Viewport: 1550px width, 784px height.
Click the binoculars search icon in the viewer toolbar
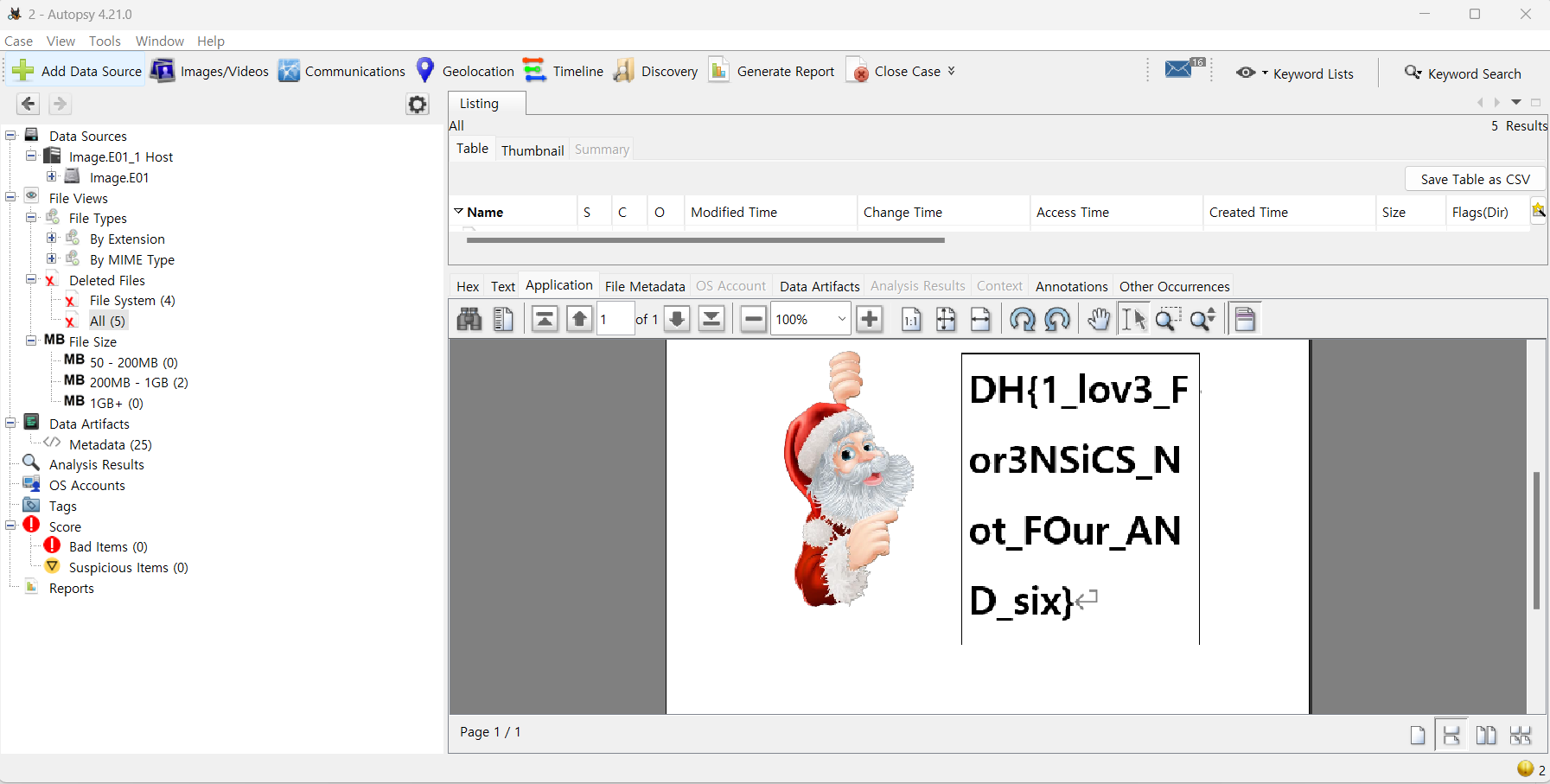(469, 319)
